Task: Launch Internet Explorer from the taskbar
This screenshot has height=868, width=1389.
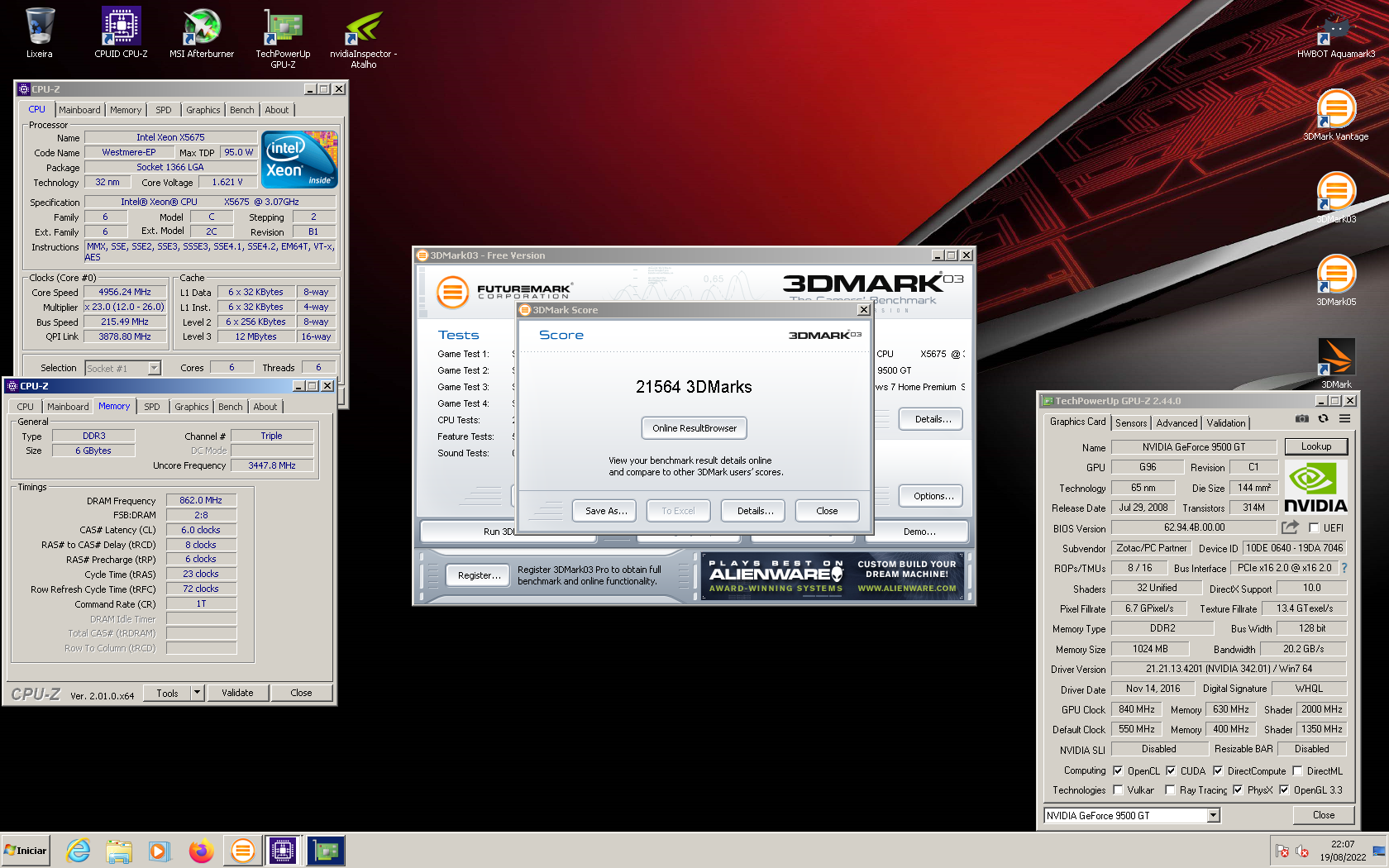Action: pos(79,851)
